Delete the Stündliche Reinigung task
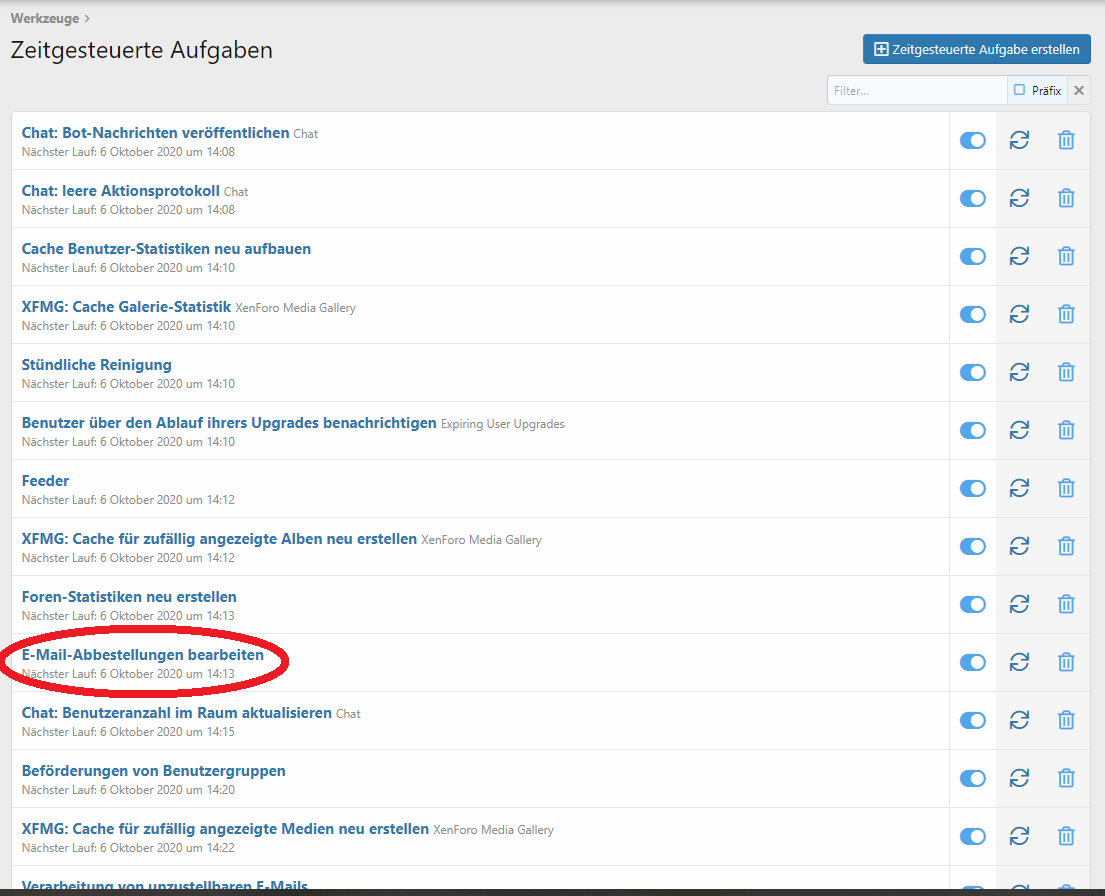This screenshot has width=1105, height=896. 1066,372
